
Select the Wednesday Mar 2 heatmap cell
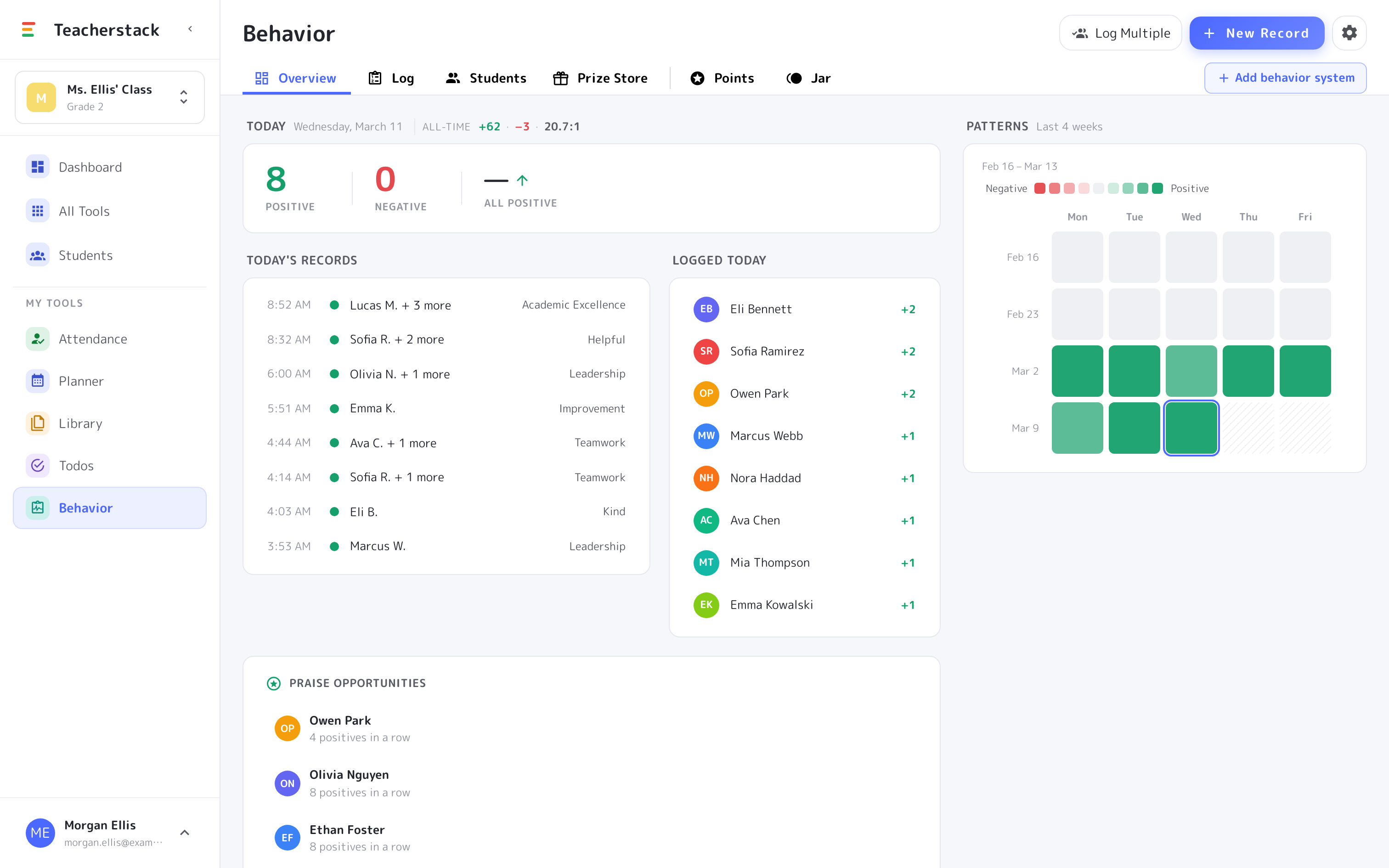click(1191, 371)
